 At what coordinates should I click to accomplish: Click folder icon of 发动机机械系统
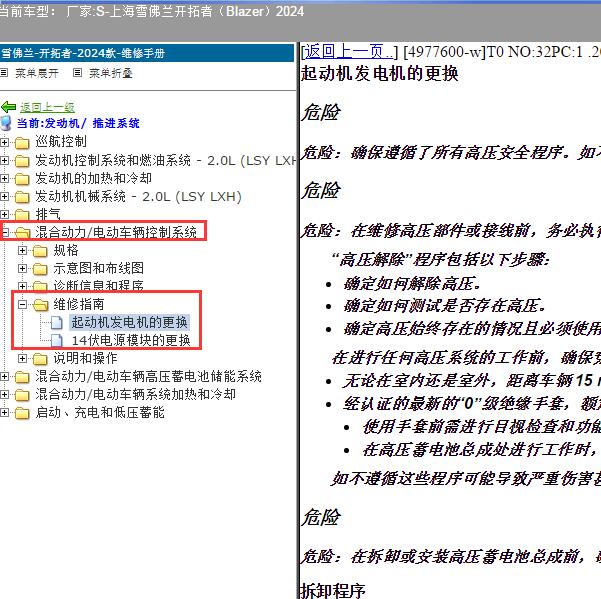[x=22, y=197]
